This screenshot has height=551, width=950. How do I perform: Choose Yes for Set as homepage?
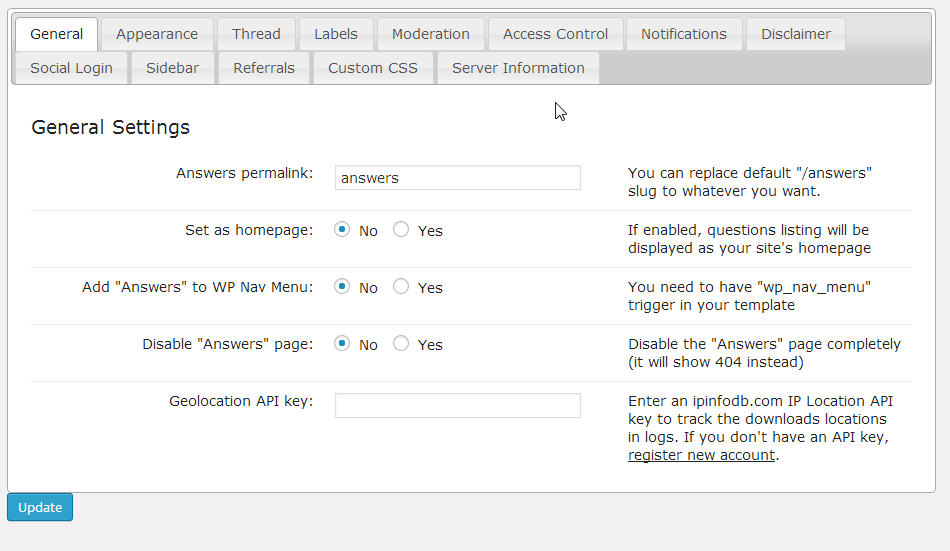click(401, 230)
